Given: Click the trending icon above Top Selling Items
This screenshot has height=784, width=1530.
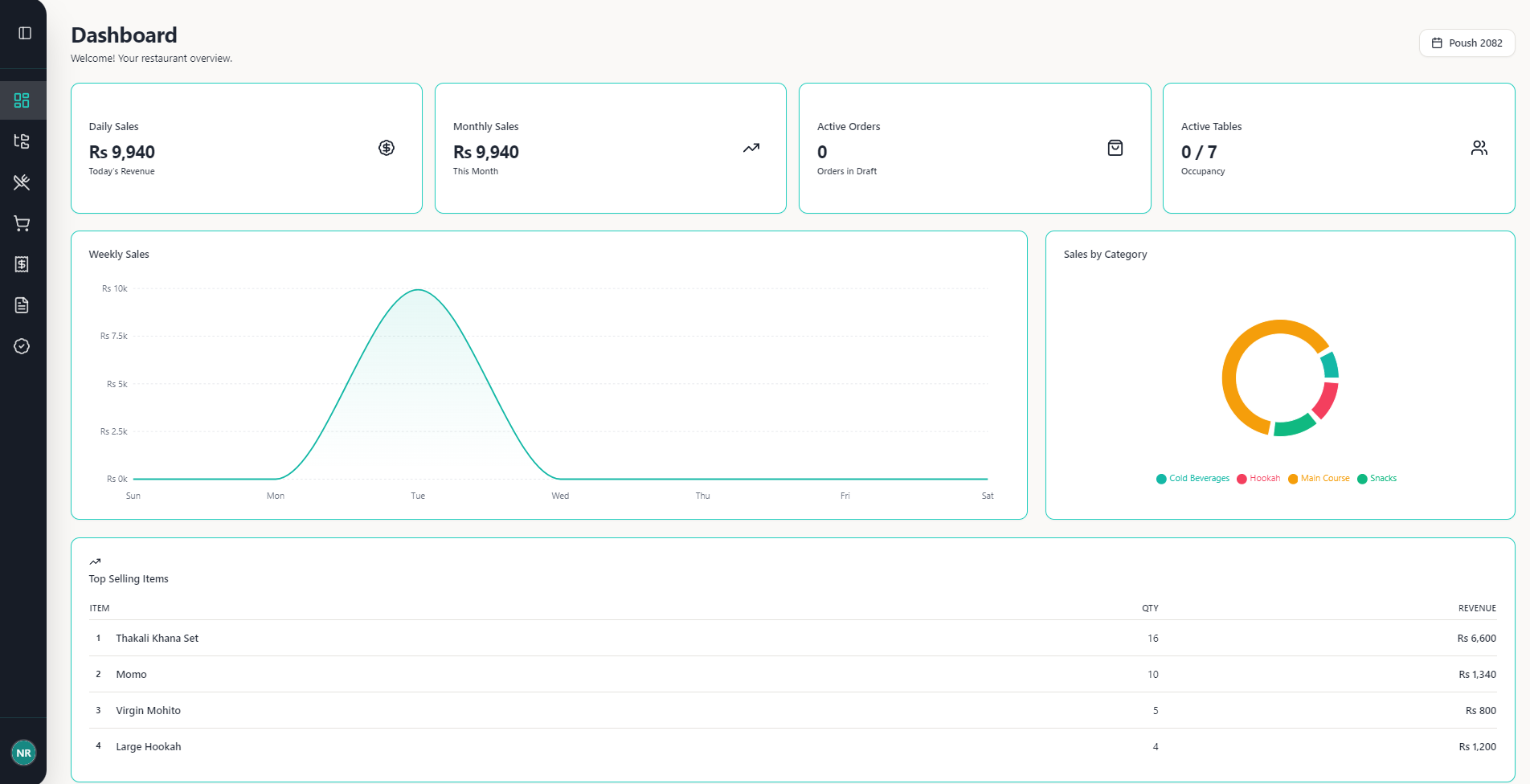Looking at the screenshot, I should [94, 561].
